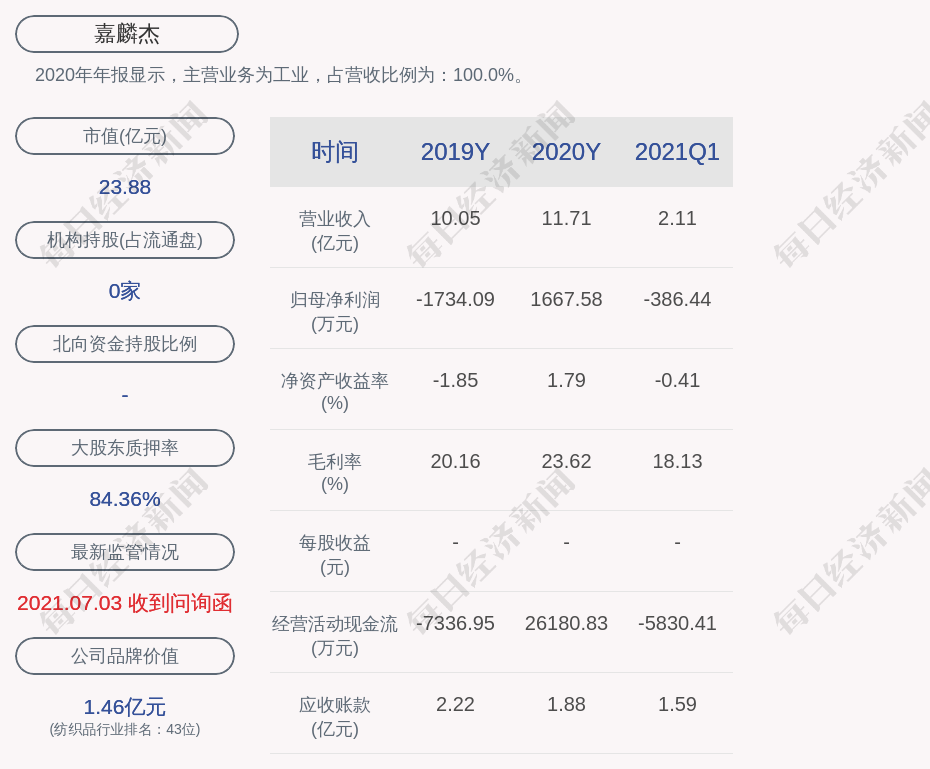Image resolution: width=930 pixels, height=769 pixels.
Task: Select ROE value -0.41
Action: pyautogui.click(x=677, y=380)
